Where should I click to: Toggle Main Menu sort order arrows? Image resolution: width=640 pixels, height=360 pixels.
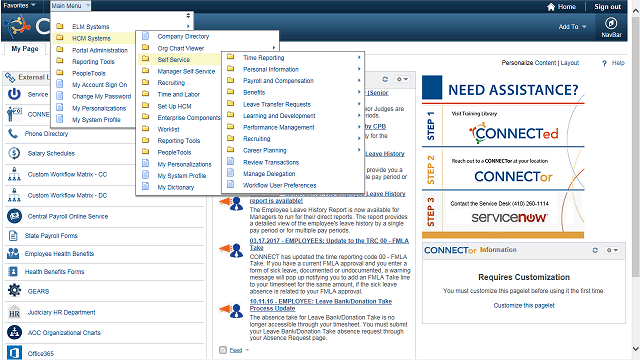[x=188, y=16]
